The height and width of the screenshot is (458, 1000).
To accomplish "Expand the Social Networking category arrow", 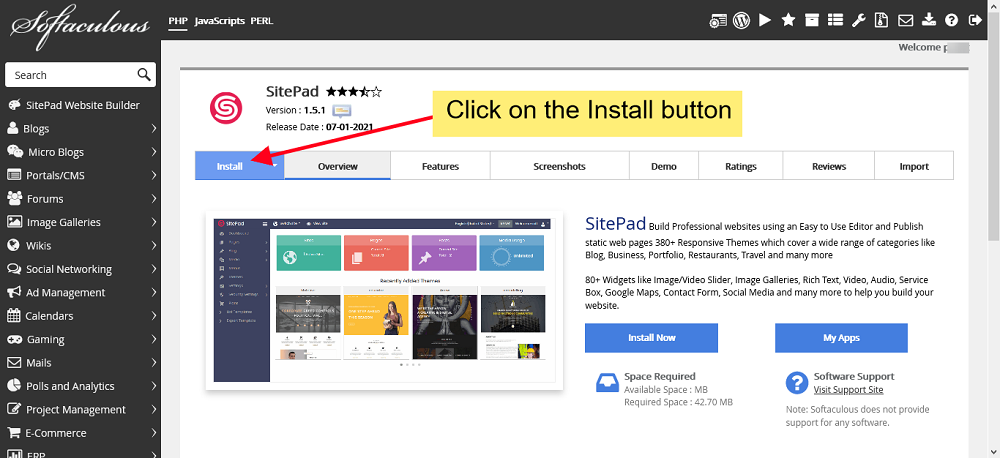I will [x=154, y=269].
